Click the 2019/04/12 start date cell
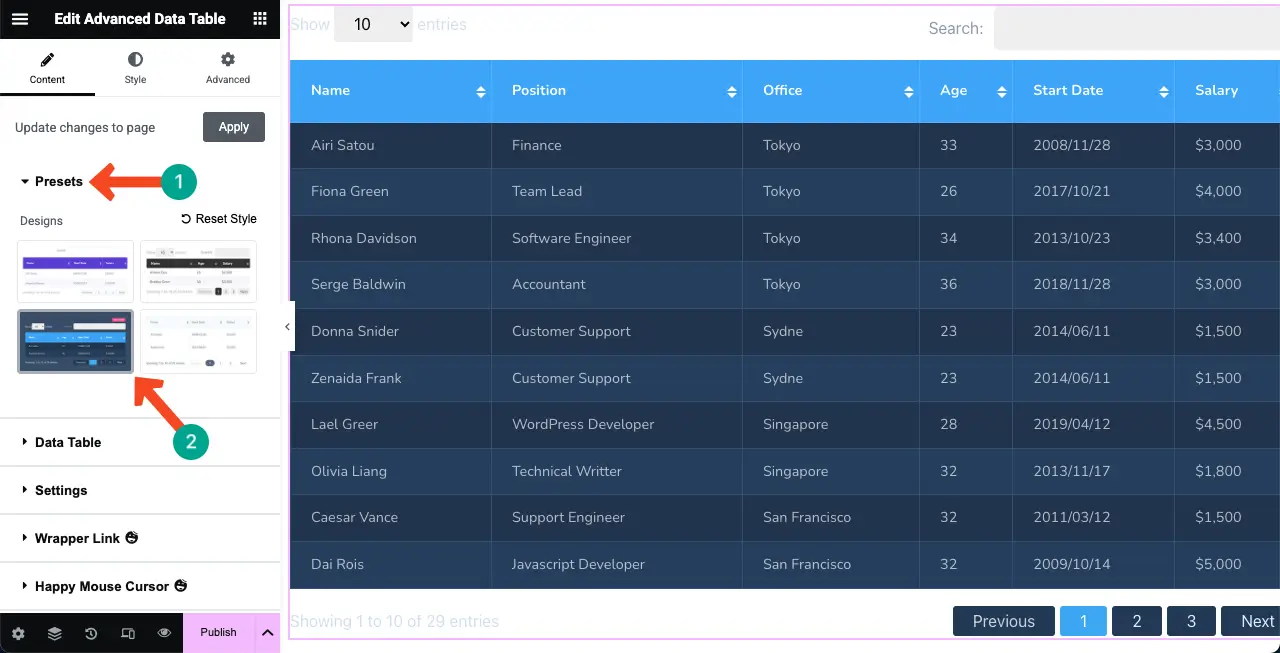Screen dimensions: 1280x653 [x=1093, y=424]
